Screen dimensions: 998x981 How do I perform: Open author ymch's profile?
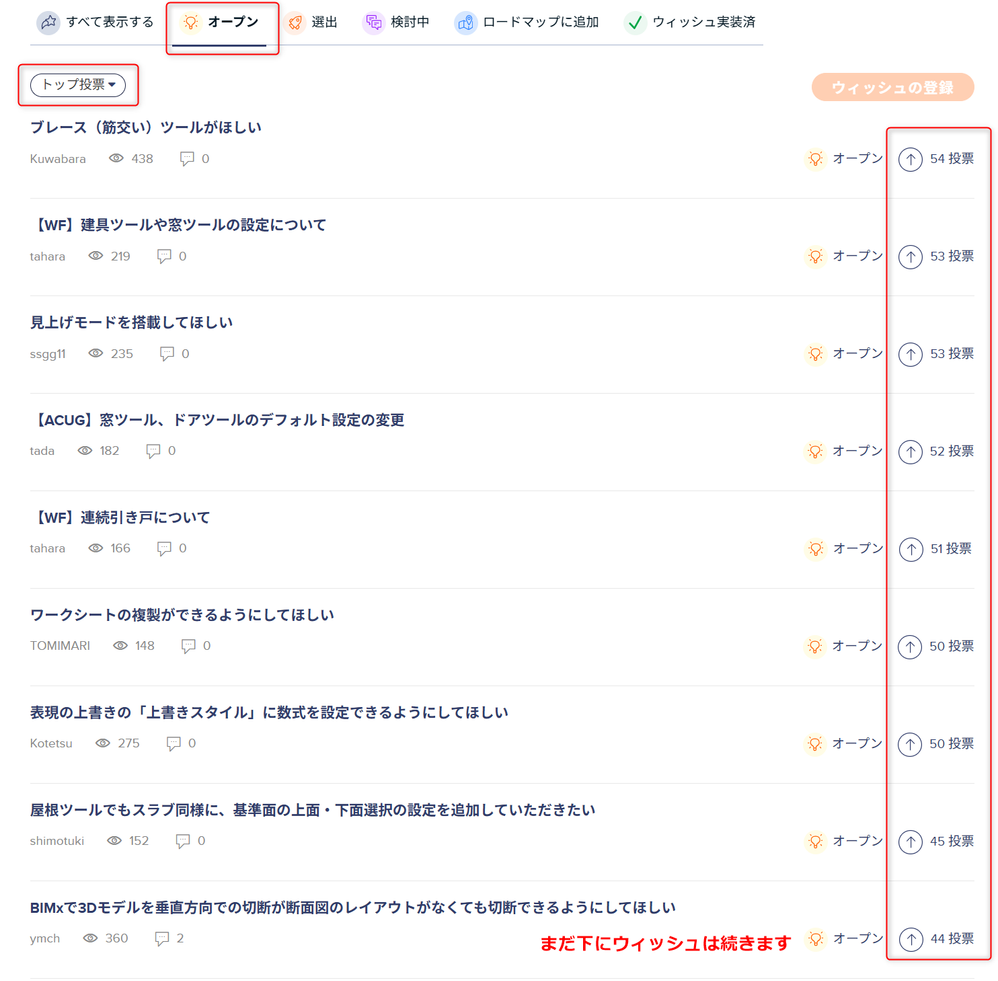(x=45, y=938)
